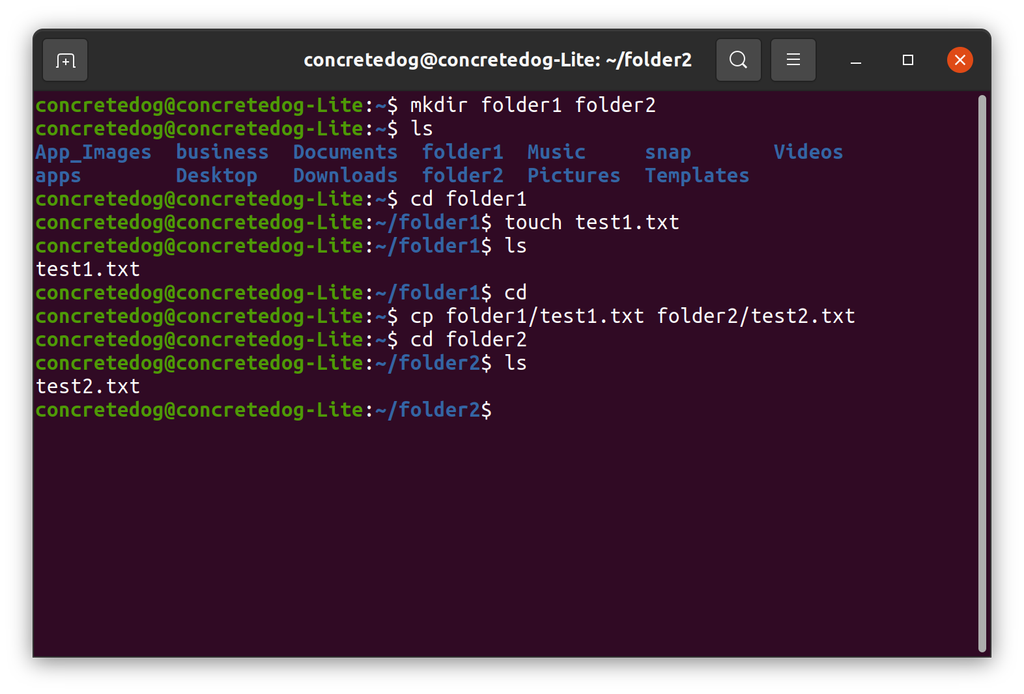Screen dimensions: 1024x694
Task: Select the test2.txt filename output
Action: 87,386
